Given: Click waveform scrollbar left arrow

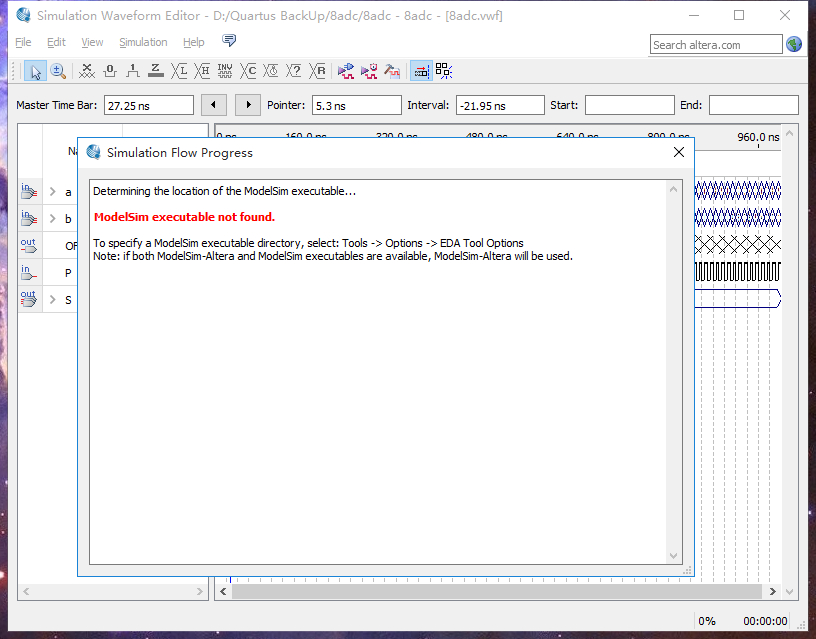Looking at the screenshot, I should (223, 591).
